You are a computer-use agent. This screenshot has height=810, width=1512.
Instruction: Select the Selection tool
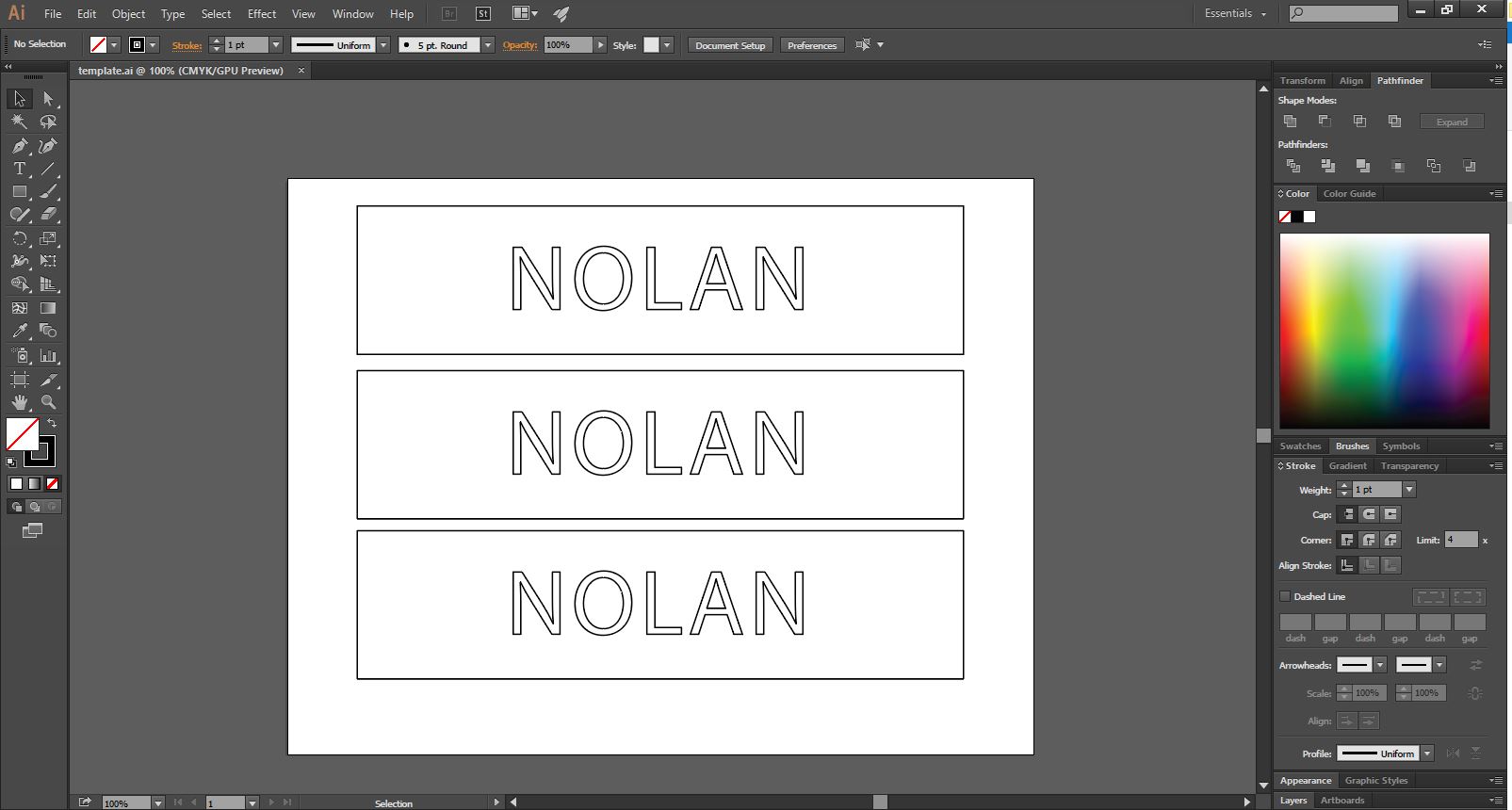pyautogui.click(x=19, y=99)
